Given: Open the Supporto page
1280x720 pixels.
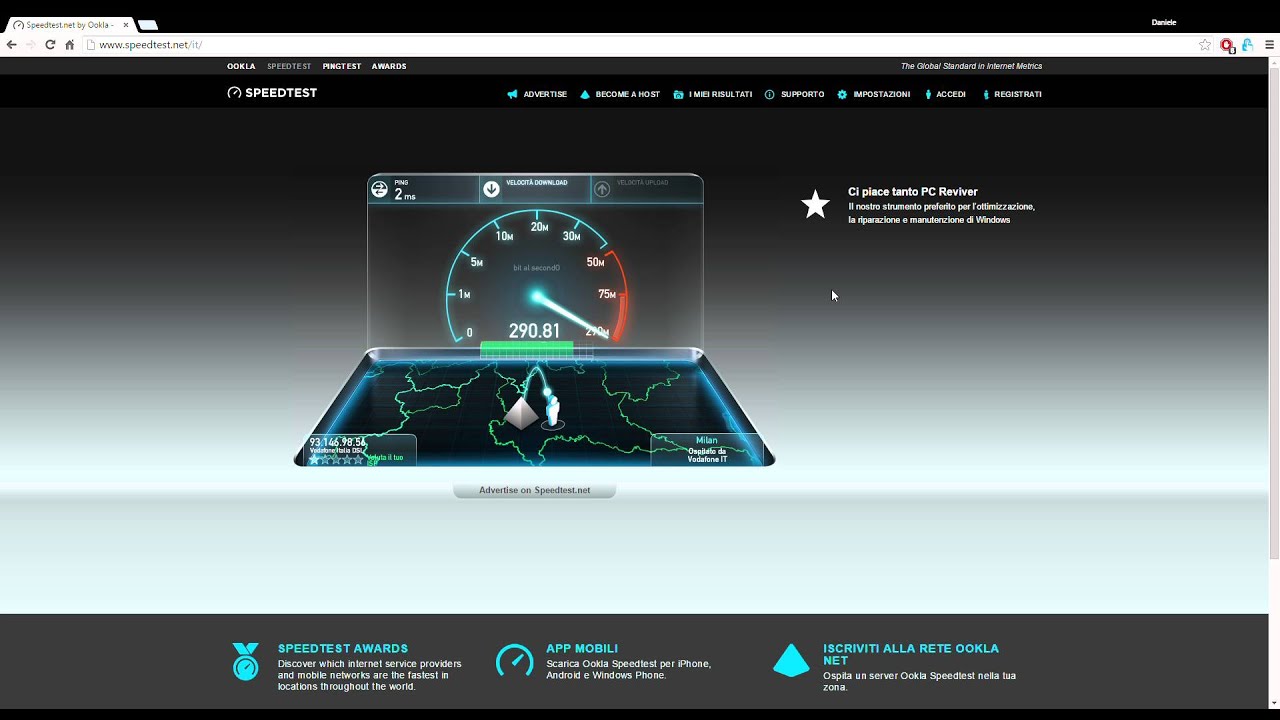Looking at the screenshot, I should click(803, 94).
